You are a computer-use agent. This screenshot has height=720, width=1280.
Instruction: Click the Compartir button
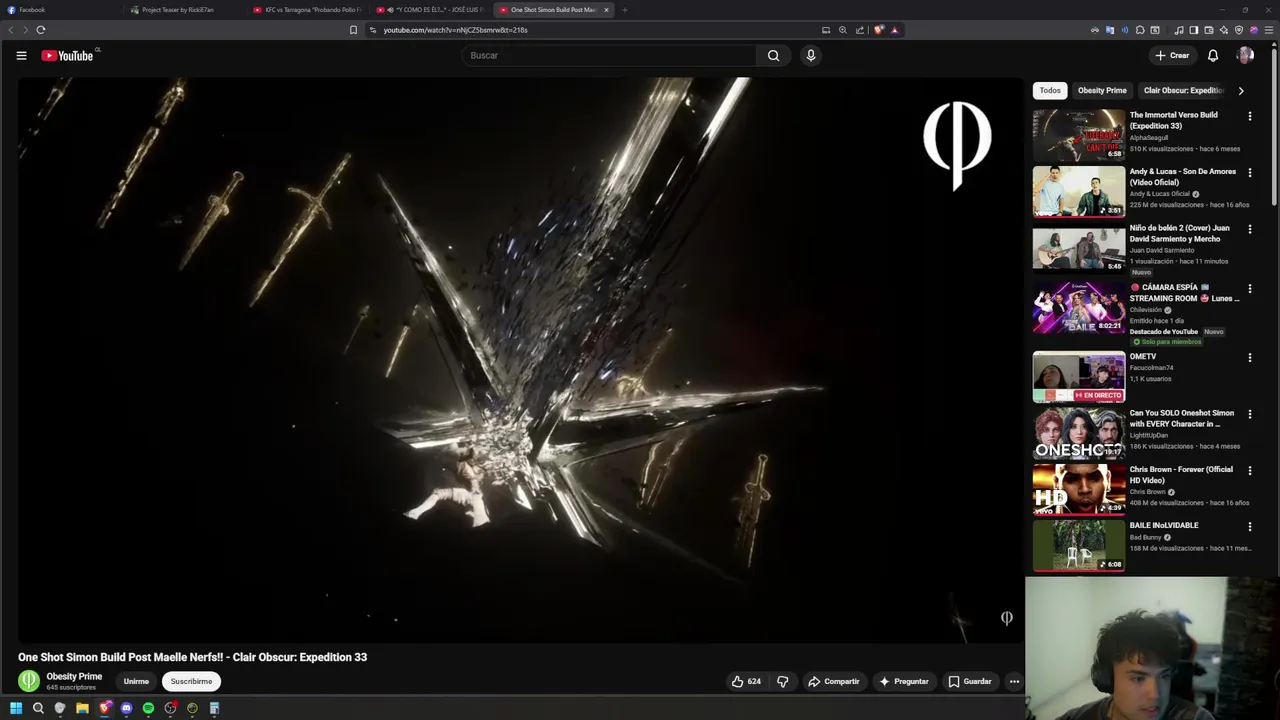click(x=834, y=681)
